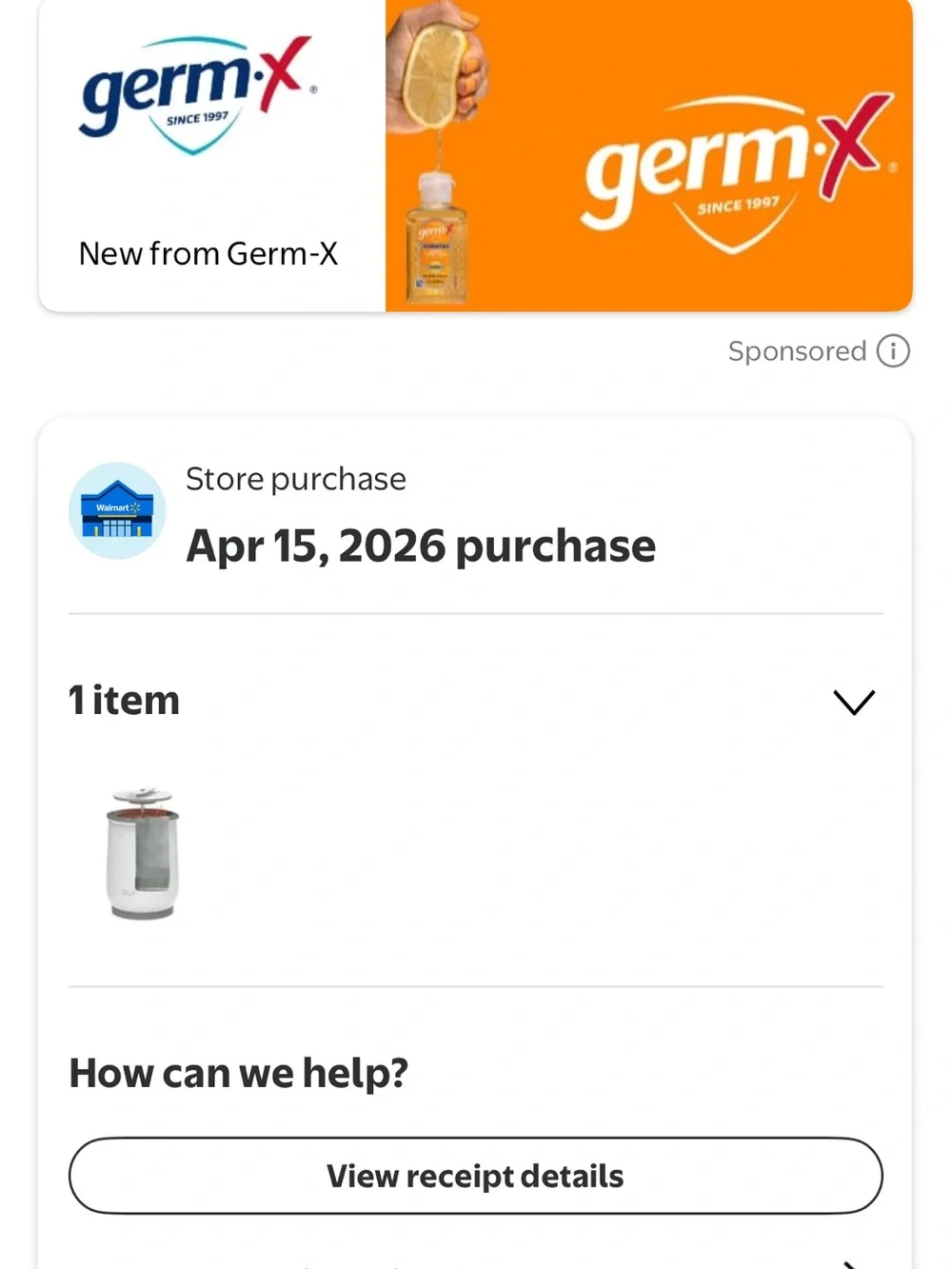Tap the 'Store purchase' label
This screenshot has width=952, height=1269.
296,479
